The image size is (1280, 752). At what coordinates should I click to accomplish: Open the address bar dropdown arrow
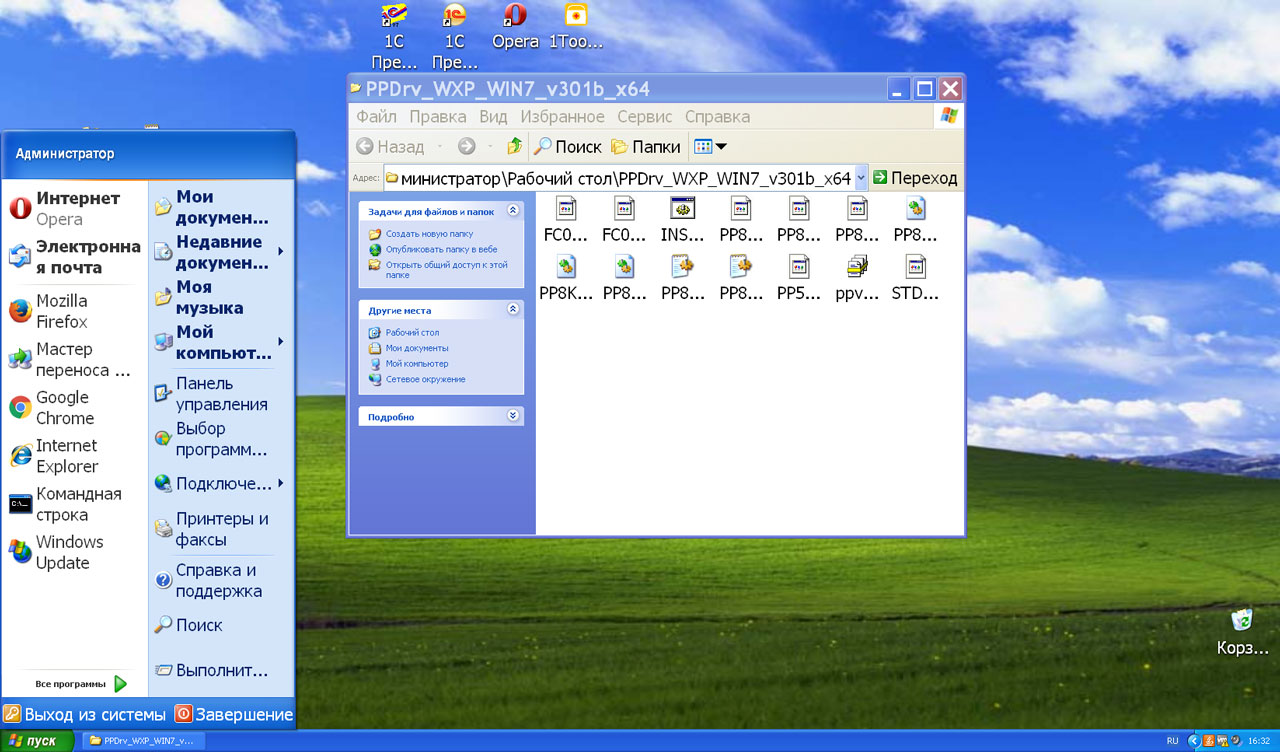(x=861, y=178)
